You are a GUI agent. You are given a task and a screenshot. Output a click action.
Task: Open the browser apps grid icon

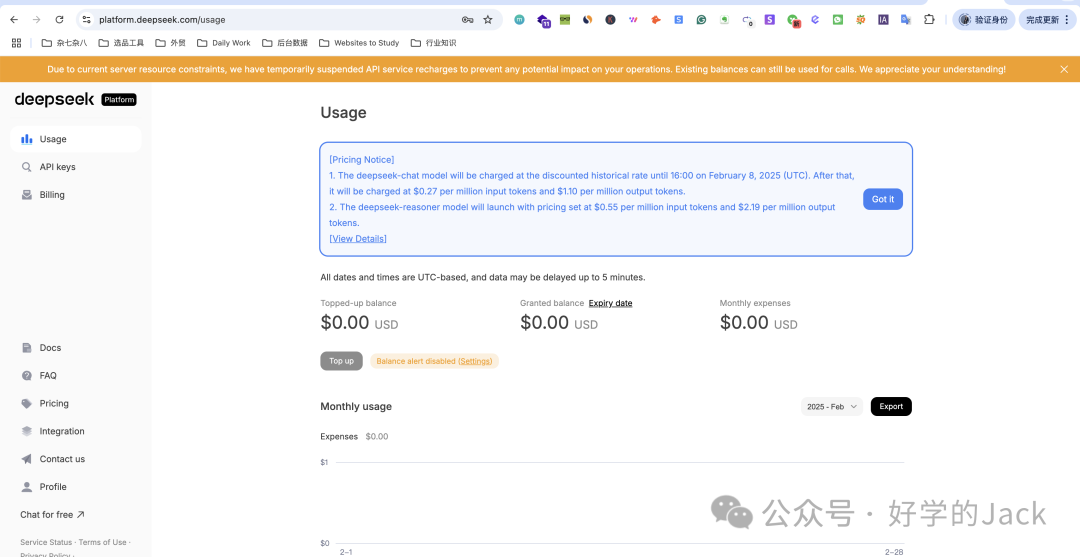tap(17, 43)
